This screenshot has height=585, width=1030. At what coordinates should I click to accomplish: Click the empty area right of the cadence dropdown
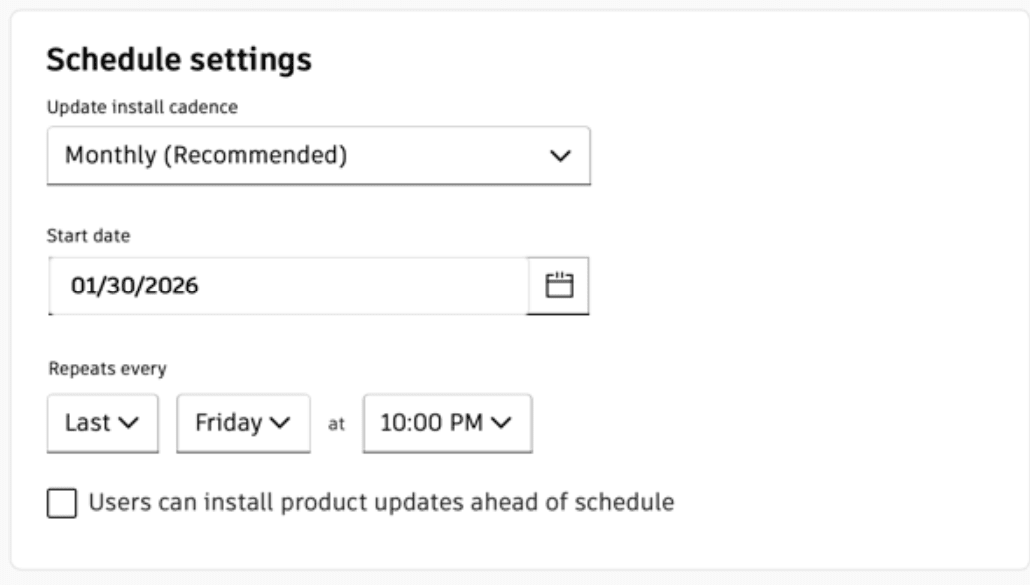click(800, 156)
